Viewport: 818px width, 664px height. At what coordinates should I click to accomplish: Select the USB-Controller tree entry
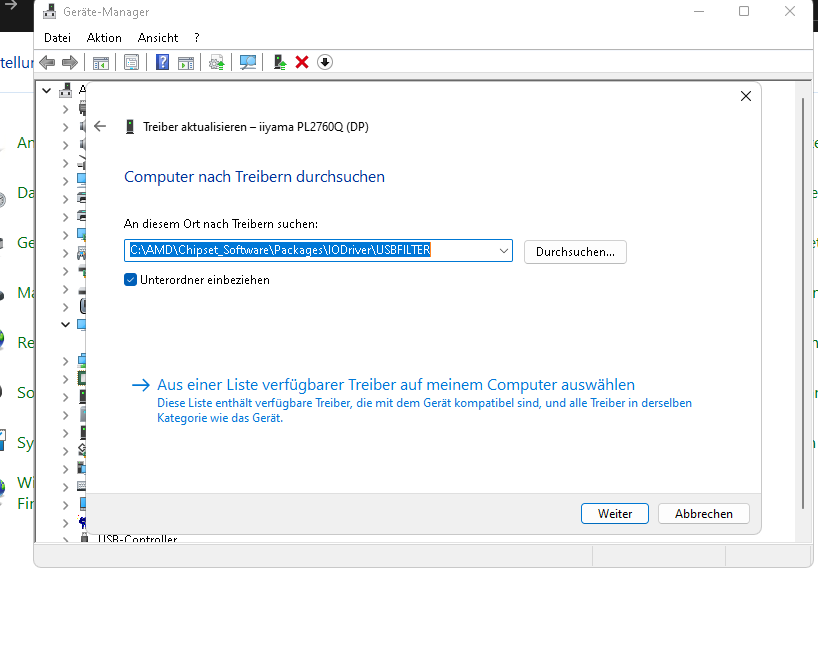[x=138, y=538]
